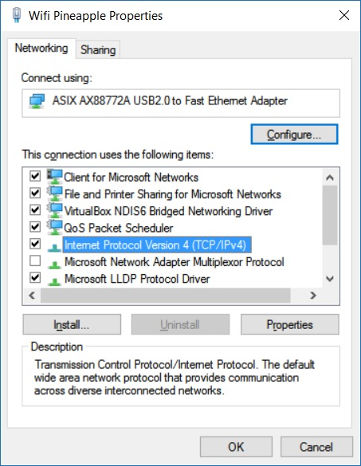
Task: Enable Microsoft Network Adapter Multiplexor Protocol checkbox
Action: pos(35,261)
